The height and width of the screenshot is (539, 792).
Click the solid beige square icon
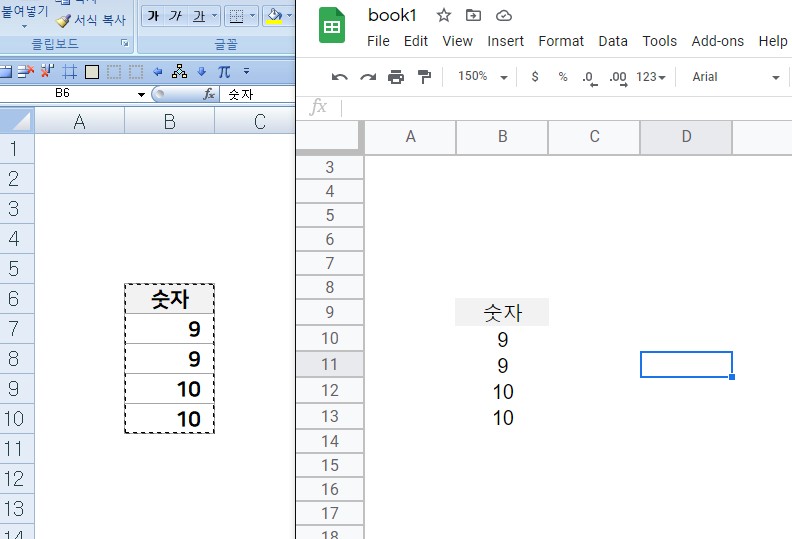click(92, 72)
